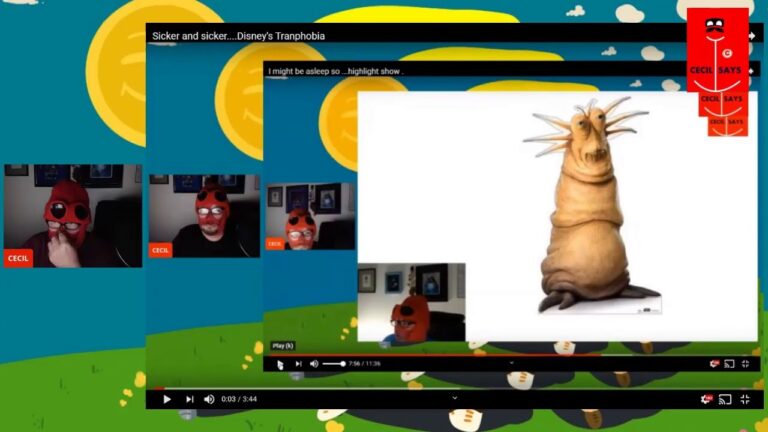Adjust the inner player's volume slider

(334, 363)
